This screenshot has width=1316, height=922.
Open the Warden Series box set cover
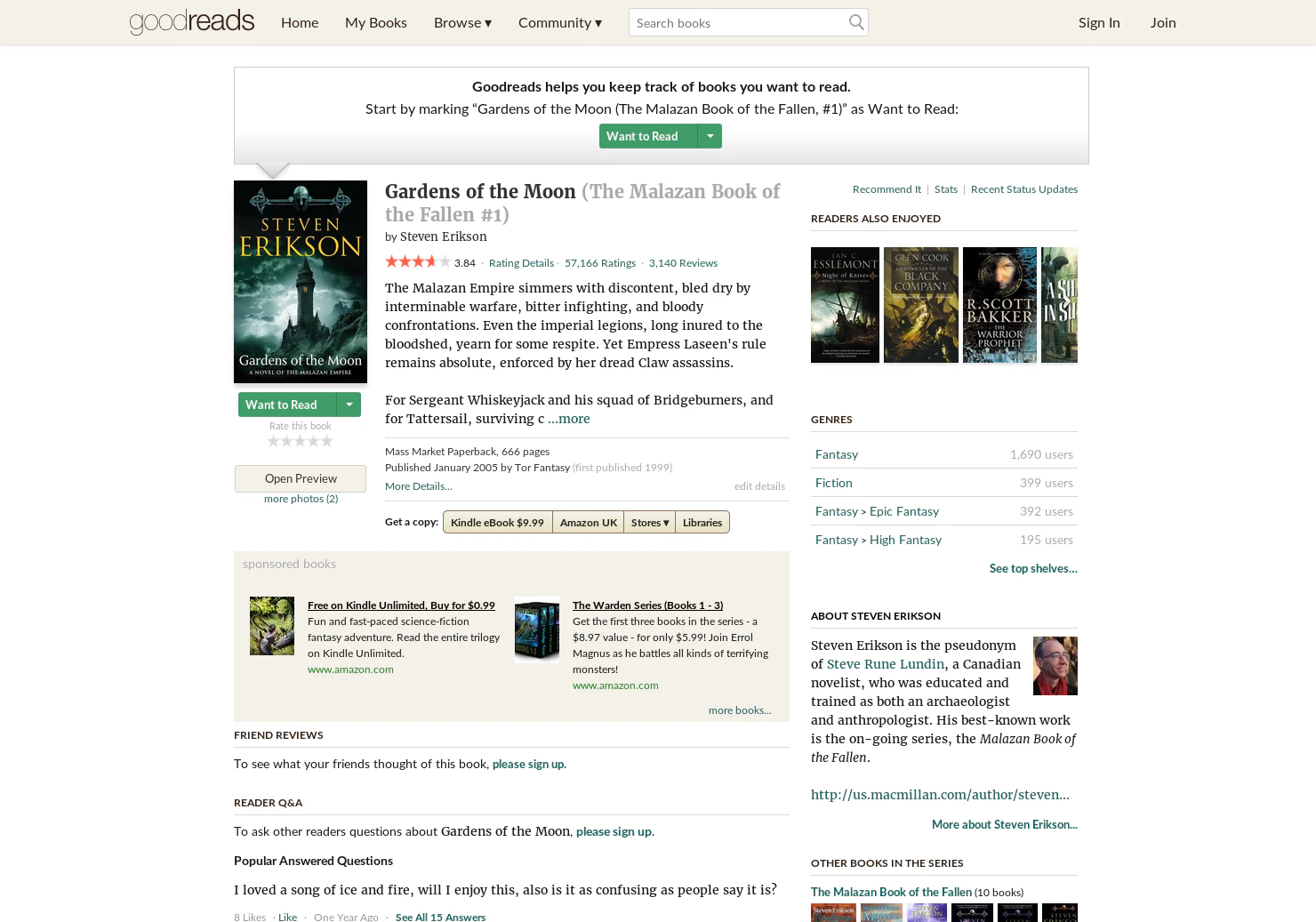tap(537, 630)
